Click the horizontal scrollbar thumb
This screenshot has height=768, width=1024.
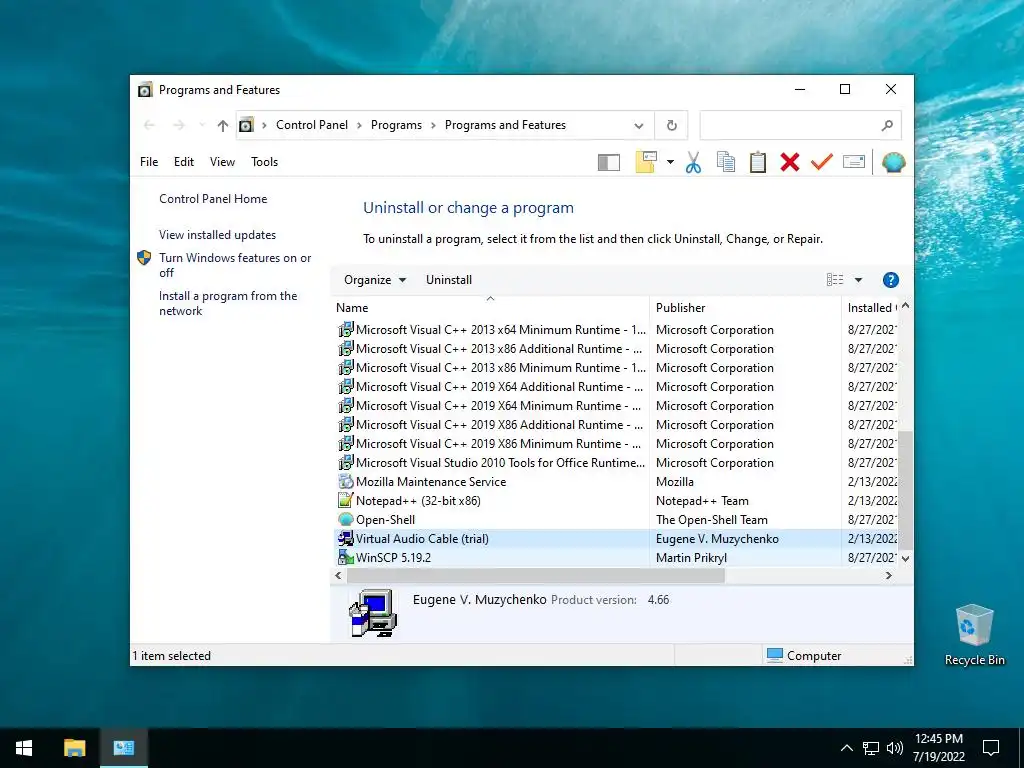(x=536, y=575)
